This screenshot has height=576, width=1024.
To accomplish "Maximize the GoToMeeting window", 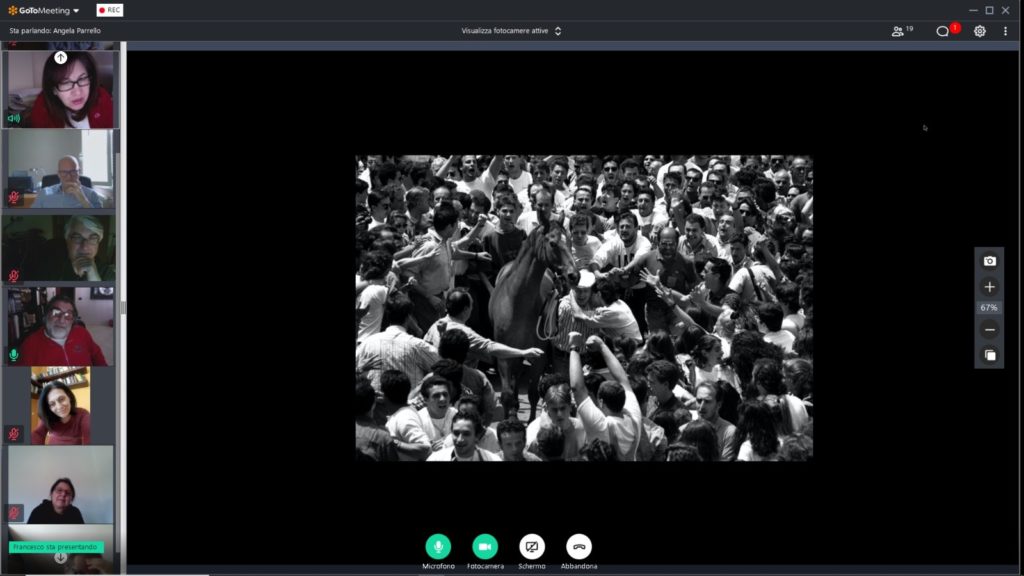I will click(x=989, y=10).
